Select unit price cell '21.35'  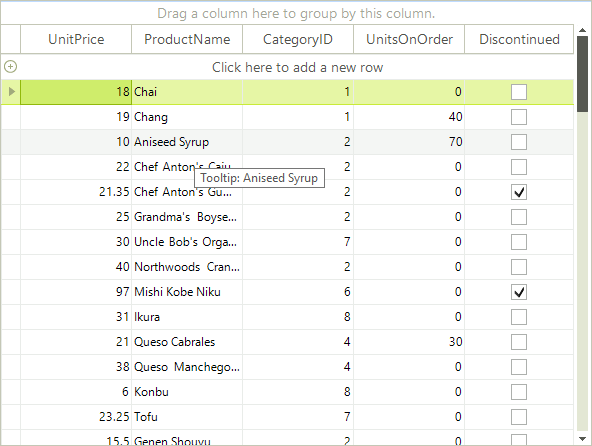[76, 192]
